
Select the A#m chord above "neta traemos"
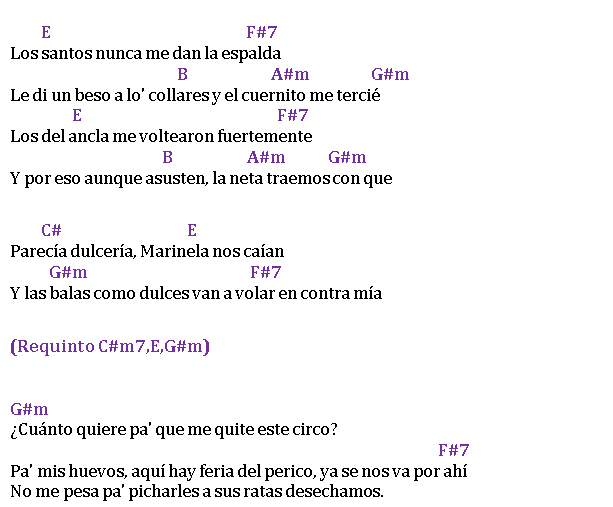266,157
